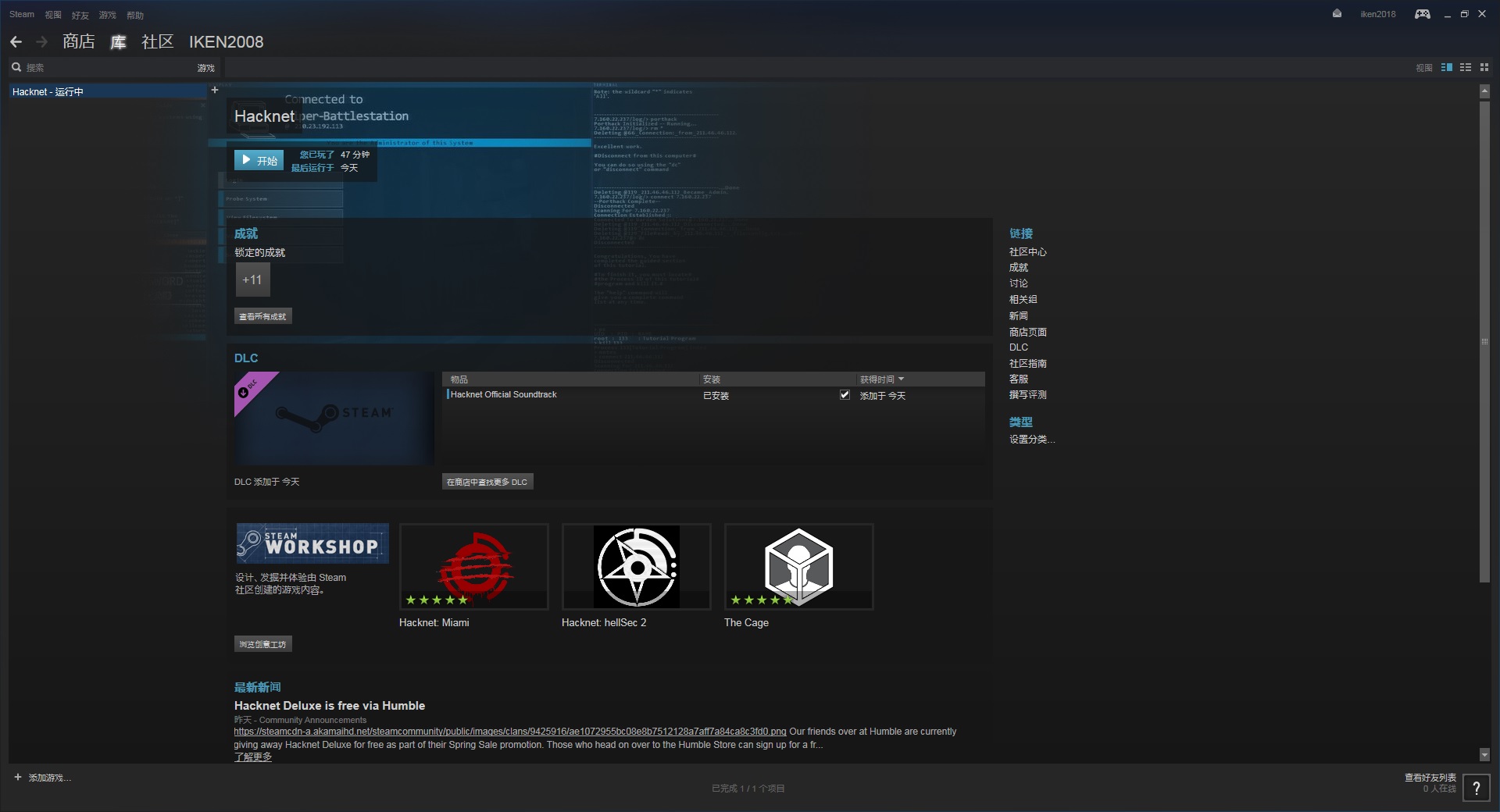The height and width of the screenshot is (812, 1500).
Task: Open the 帮助 menu
Action: 135,15
